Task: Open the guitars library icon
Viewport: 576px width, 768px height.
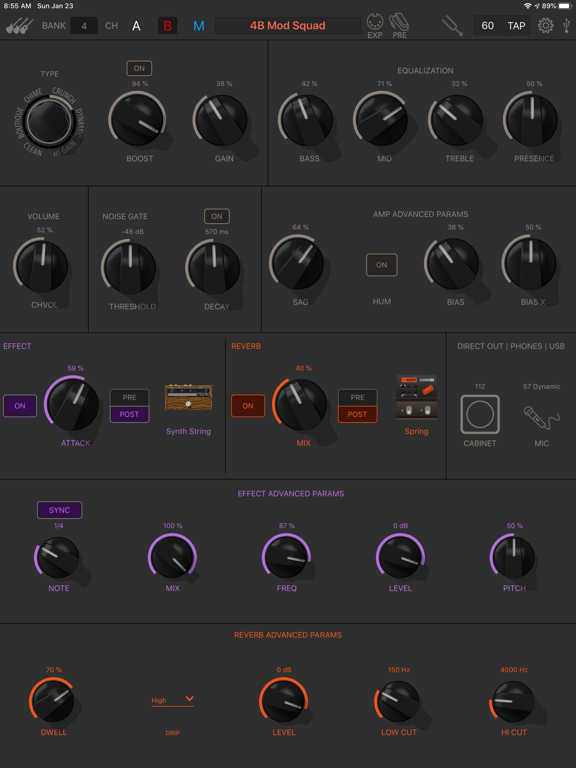Action: click(20, 25)
